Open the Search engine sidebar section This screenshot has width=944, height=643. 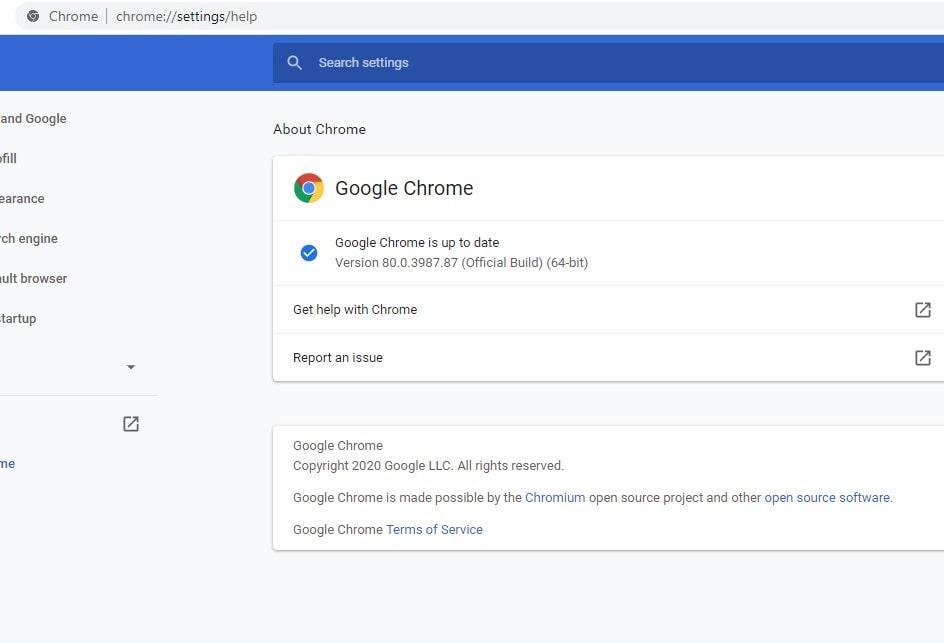point(29,238)
